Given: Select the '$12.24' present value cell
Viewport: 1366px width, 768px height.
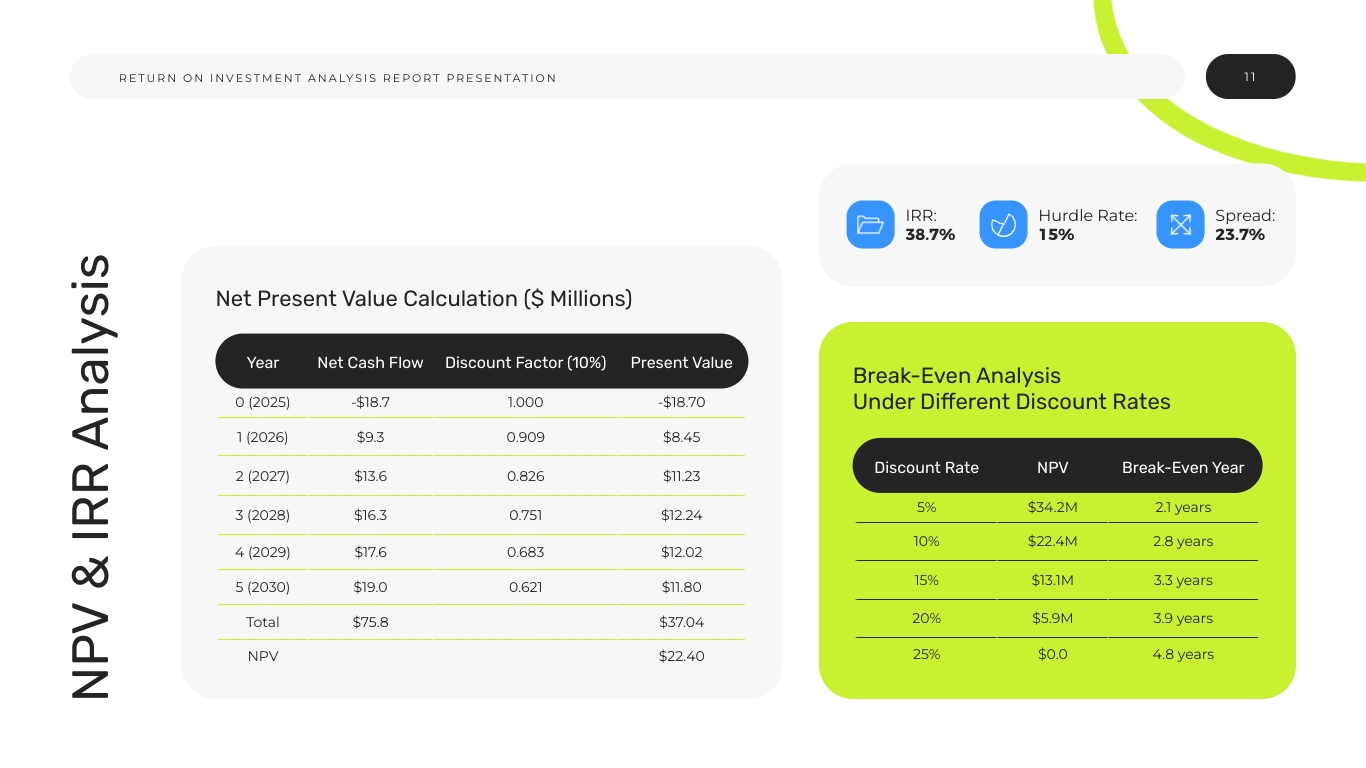Looking at the screenshot, I should [x=682, y=515].
